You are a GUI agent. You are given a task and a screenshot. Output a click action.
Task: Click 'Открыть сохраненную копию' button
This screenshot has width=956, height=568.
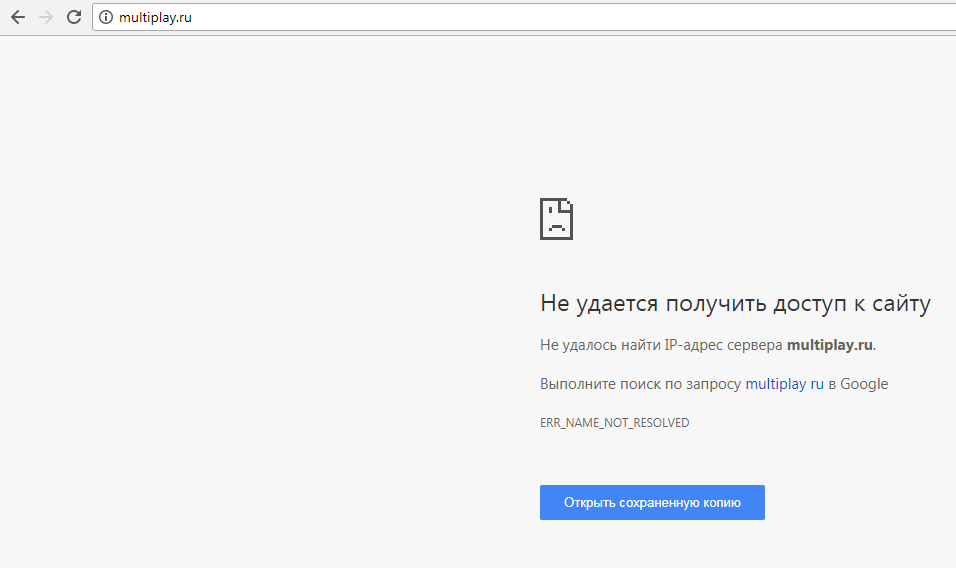click(x=652, y=503)
